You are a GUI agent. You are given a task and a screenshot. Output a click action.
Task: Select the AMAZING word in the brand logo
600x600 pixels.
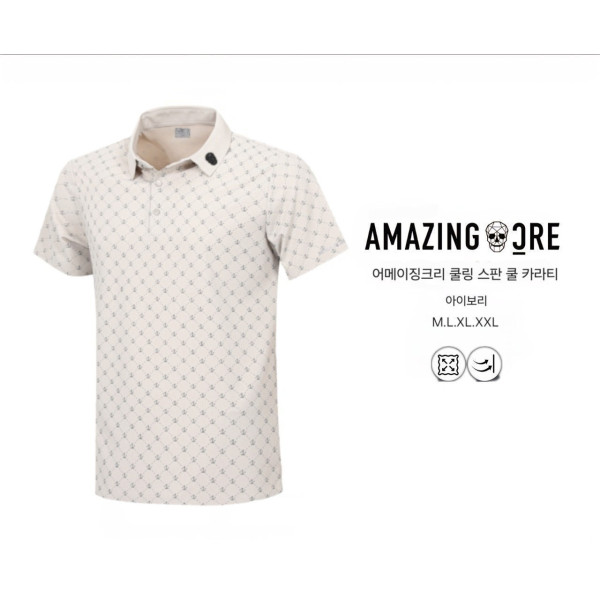(x=422, y=237)
